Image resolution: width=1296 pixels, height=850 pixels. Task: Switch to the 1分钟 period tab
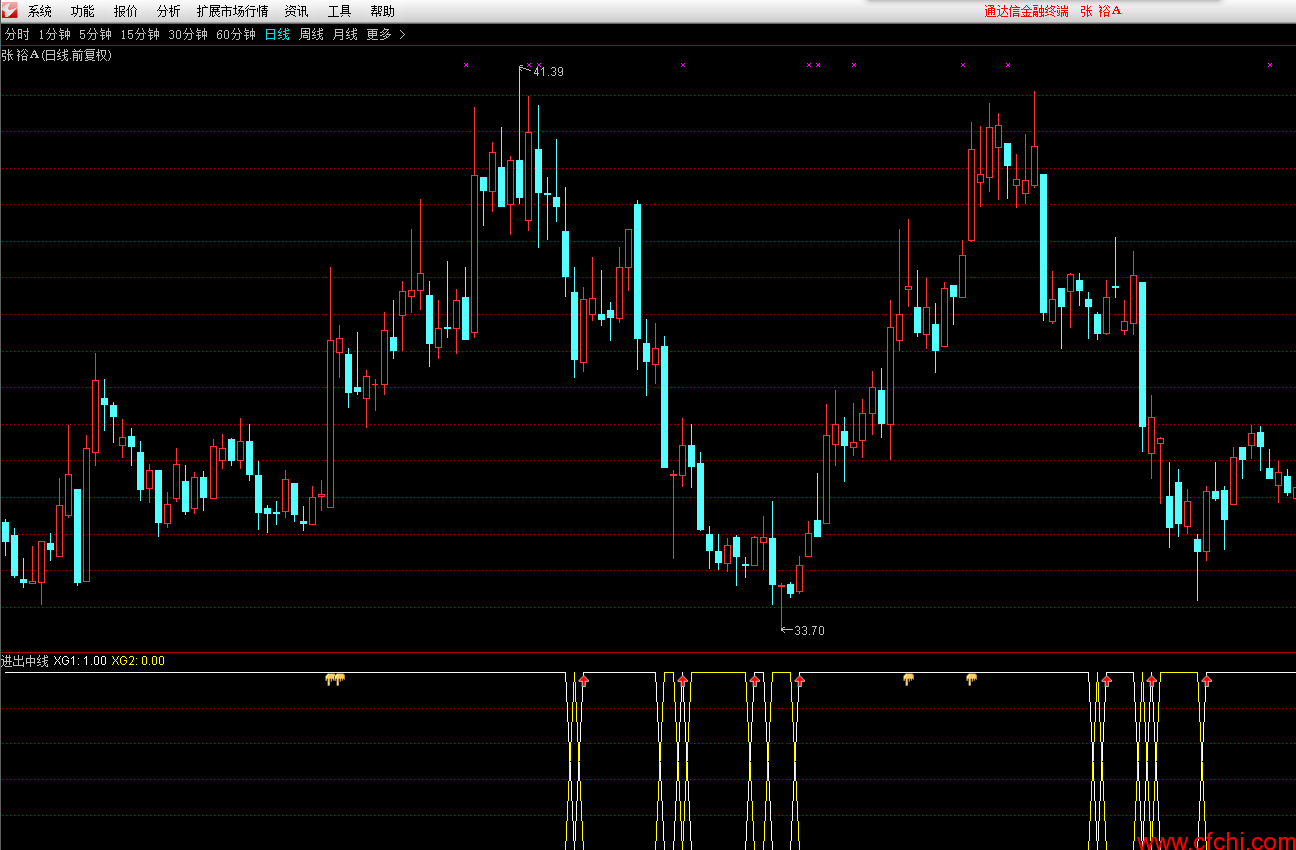pyautogui.click(x=54, y=34)
